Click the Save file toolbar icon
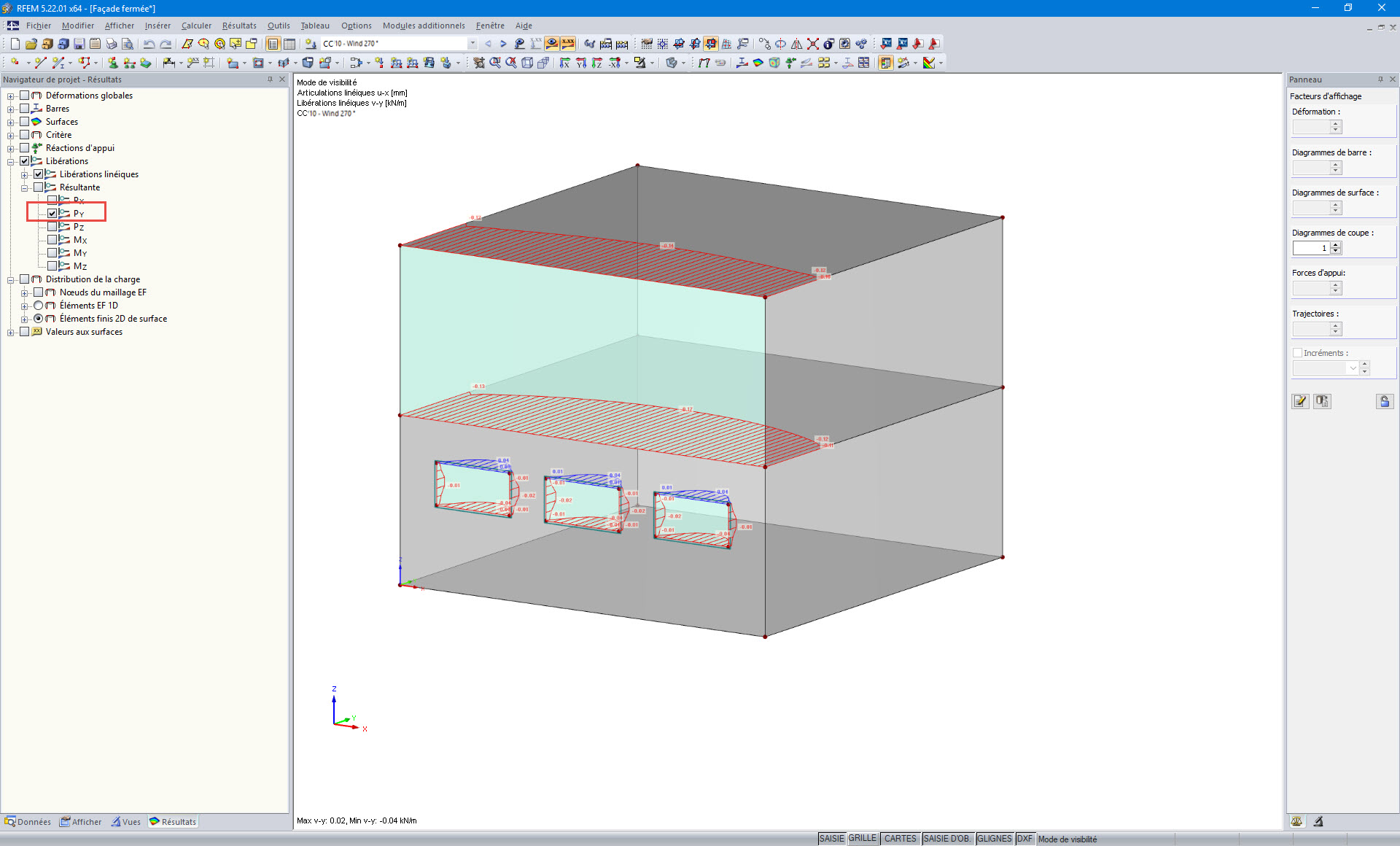1400x846 pixels. (79, 44)
